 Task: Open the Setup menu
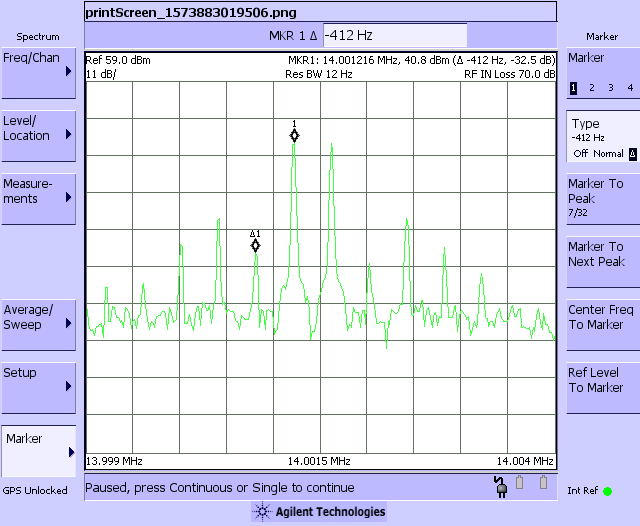(39, 388)
